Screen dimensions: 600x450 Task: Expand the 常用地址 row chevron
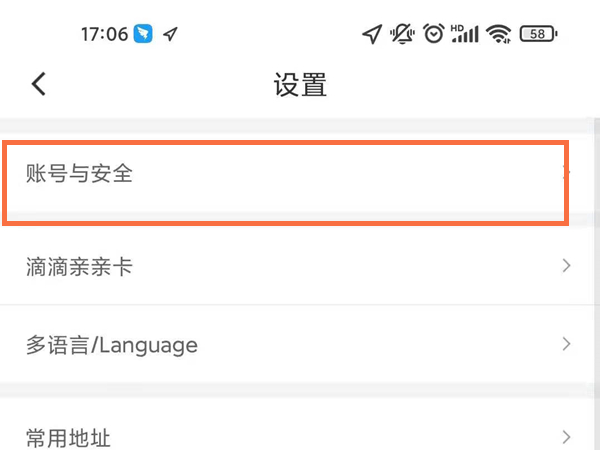tap(566, 437)
